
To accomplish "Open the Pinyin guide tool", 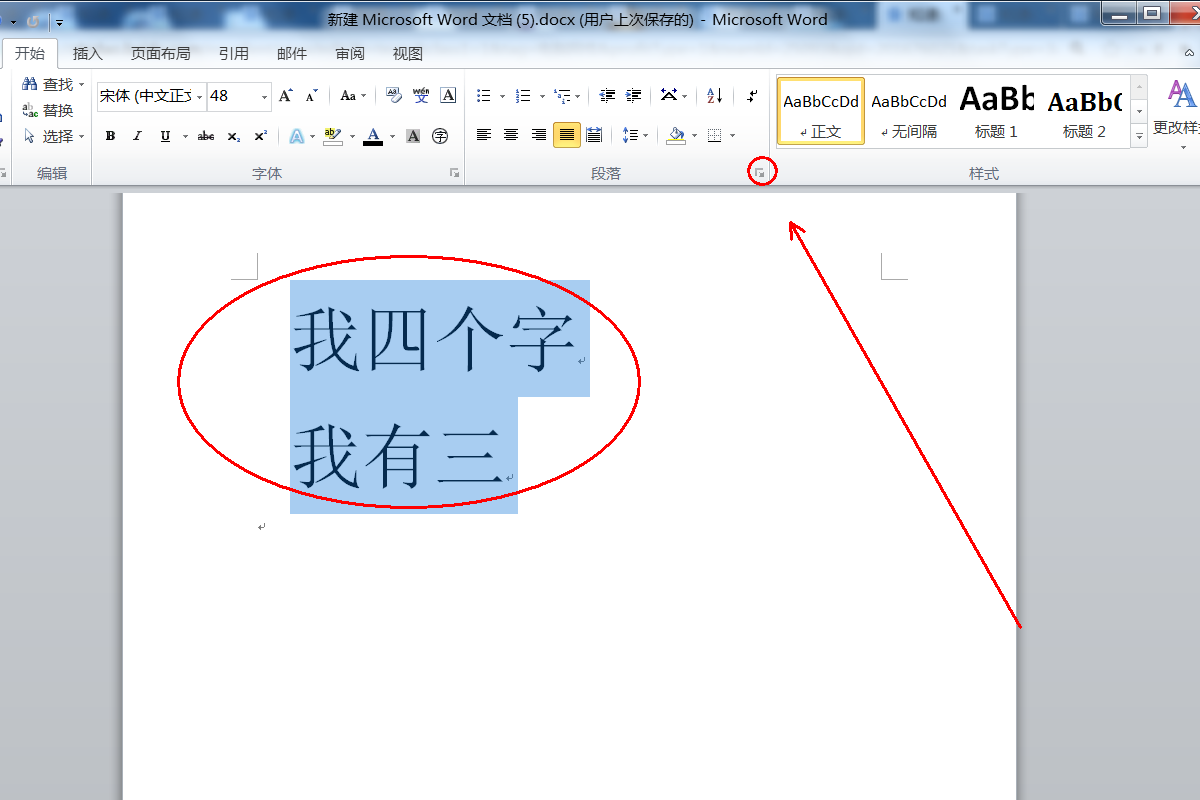I will click(420, 95).
